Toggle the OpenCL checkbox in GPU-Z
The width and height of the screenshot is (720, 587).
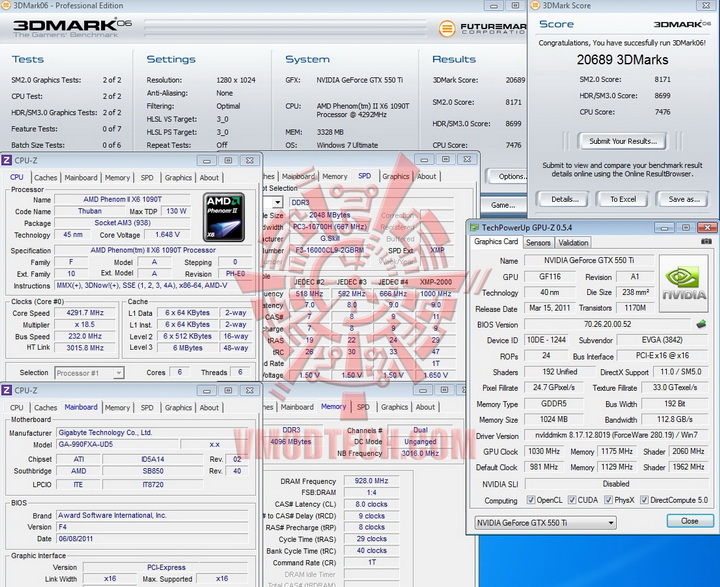530,500
